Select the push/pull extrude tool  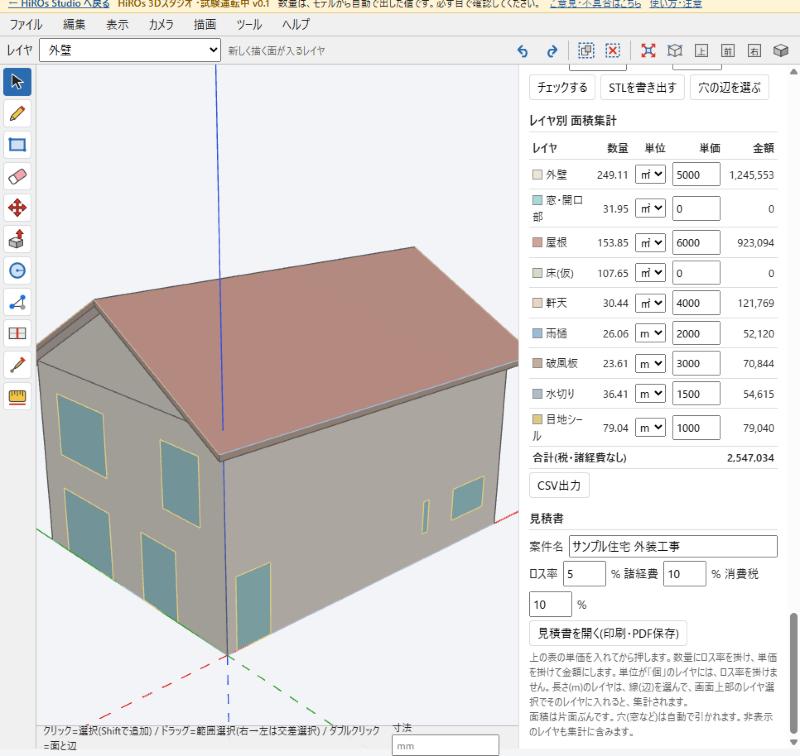17,239
